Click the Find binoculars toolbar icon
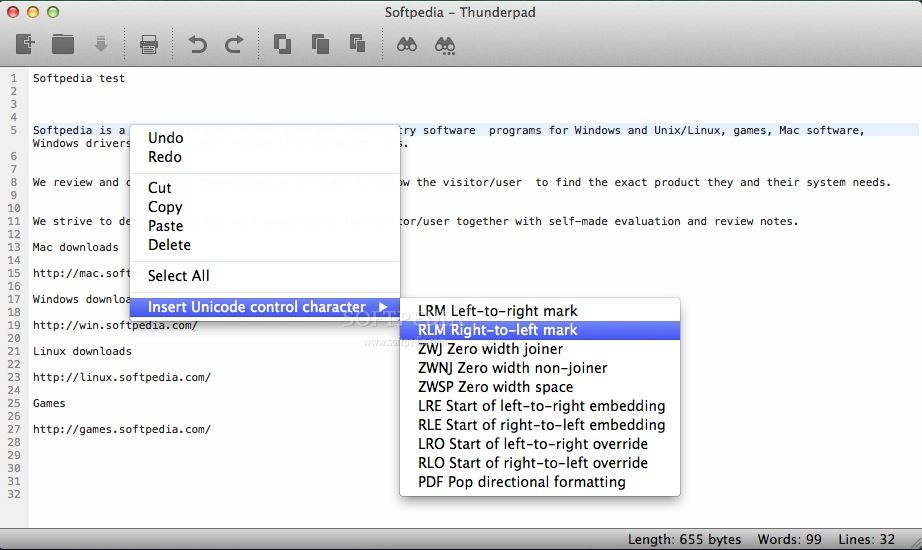 407,45
